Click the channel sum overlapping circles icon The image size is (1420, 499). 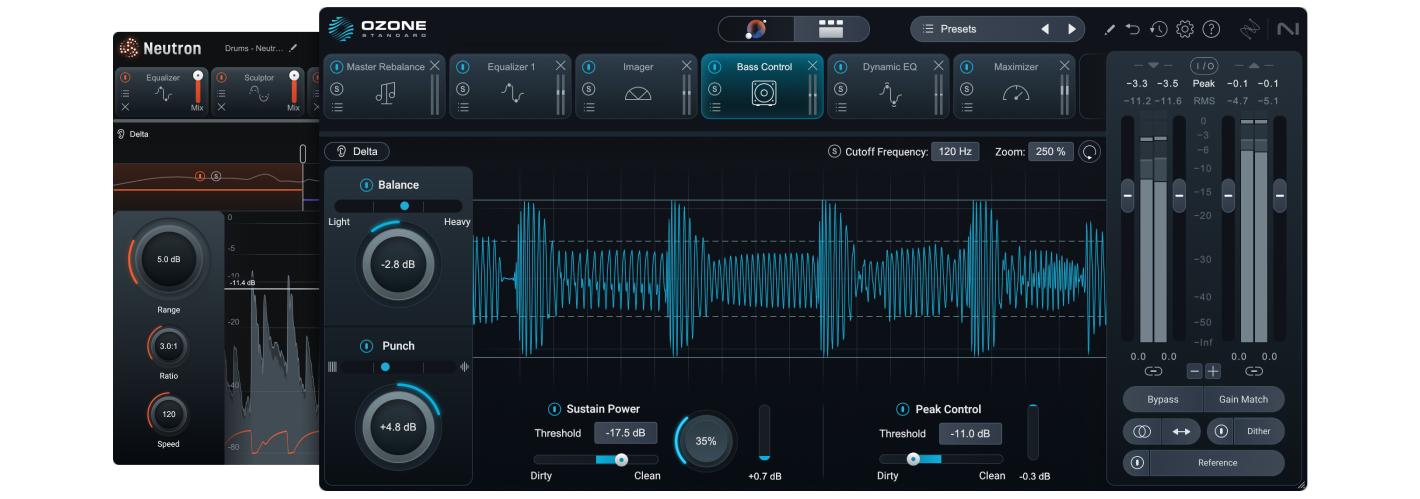(1142, 431)
